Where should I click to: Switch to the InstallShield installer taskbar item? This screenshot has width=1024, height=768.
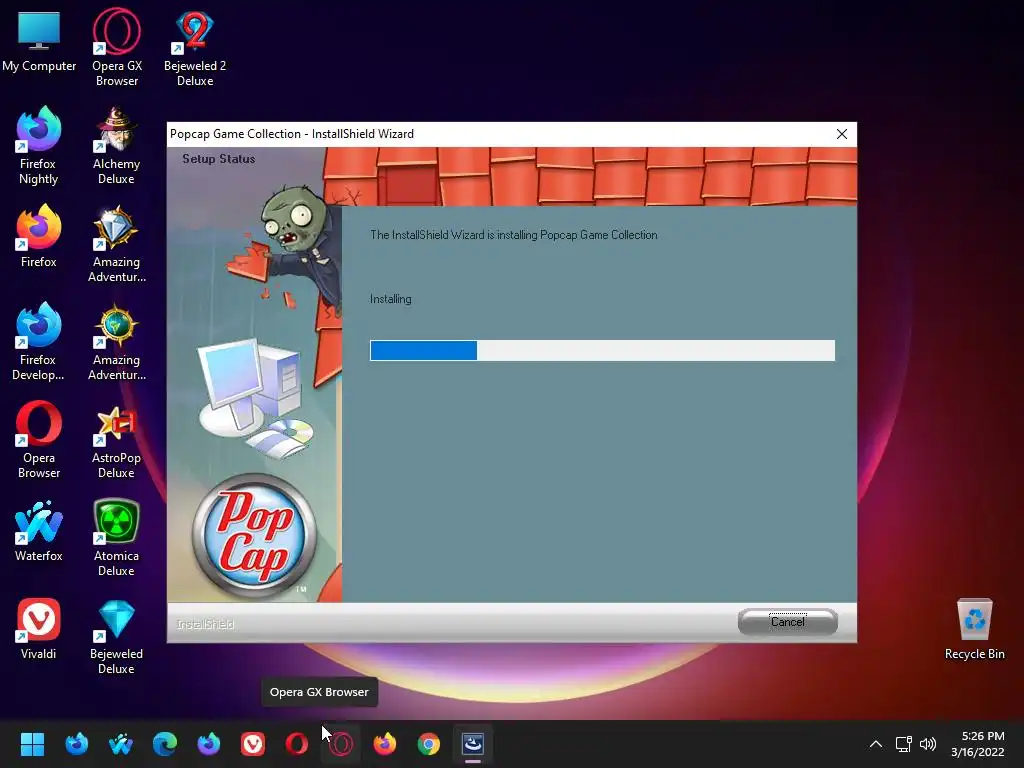(473, 744)
